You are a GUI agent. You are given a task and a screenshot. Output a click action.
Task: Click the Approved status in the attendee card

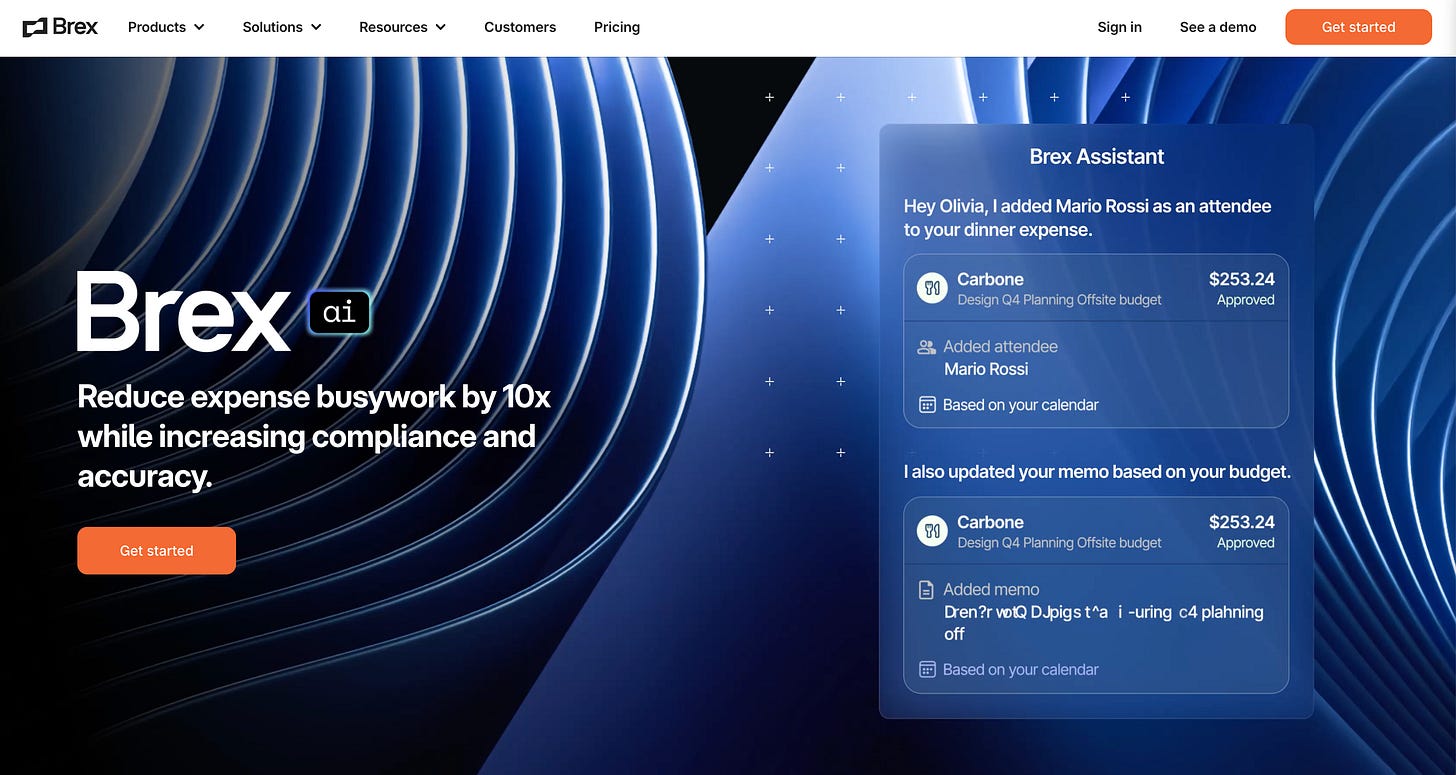[x=1246, y=300]
